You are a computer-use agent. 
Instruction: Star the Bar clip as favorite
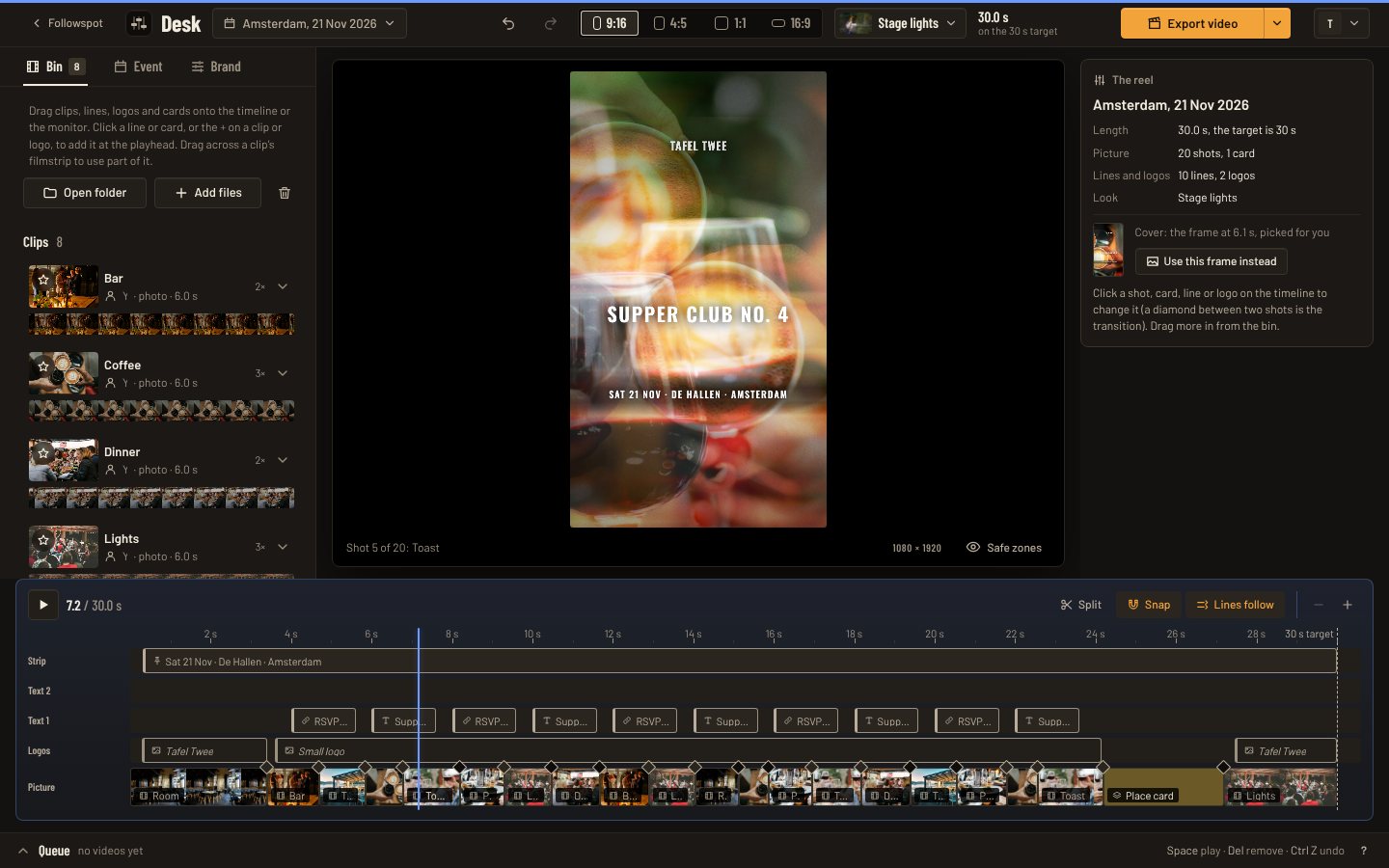(43, 280)
